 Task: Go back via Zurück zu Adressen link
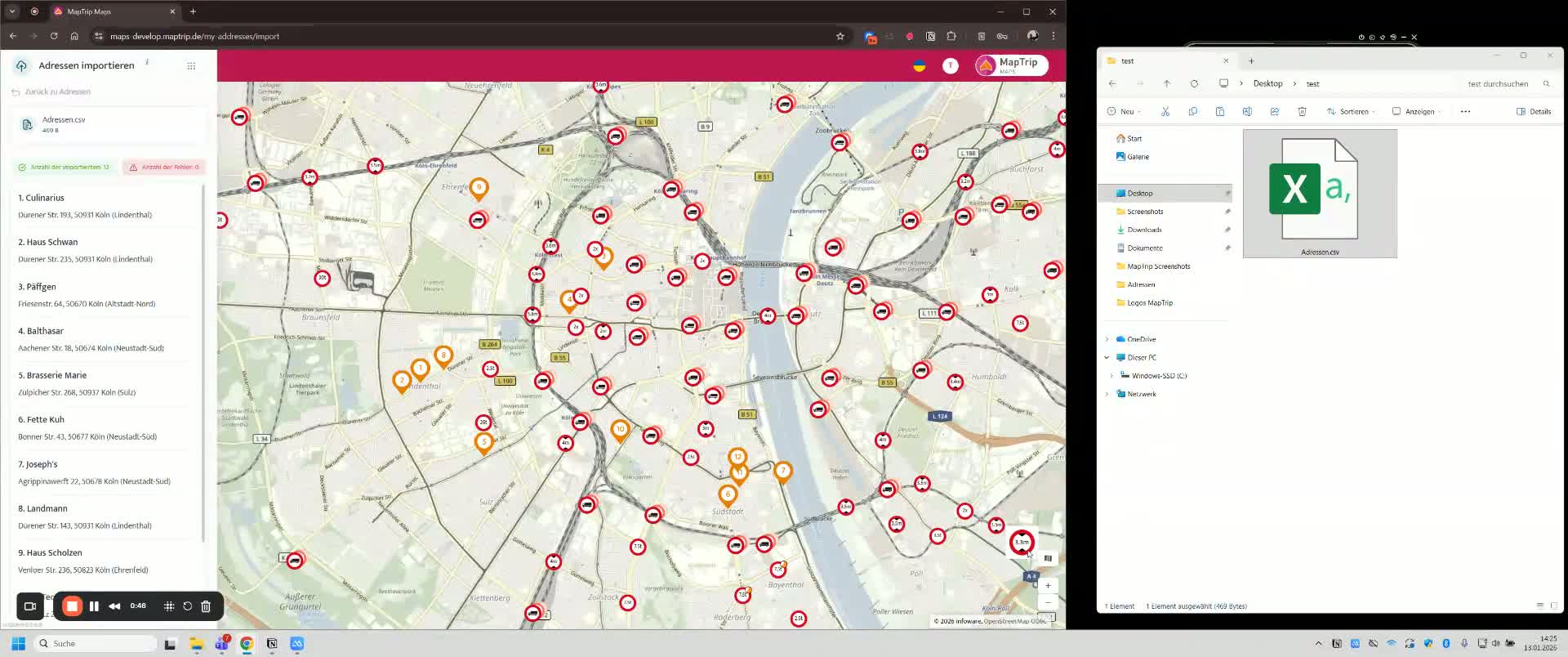51,92
